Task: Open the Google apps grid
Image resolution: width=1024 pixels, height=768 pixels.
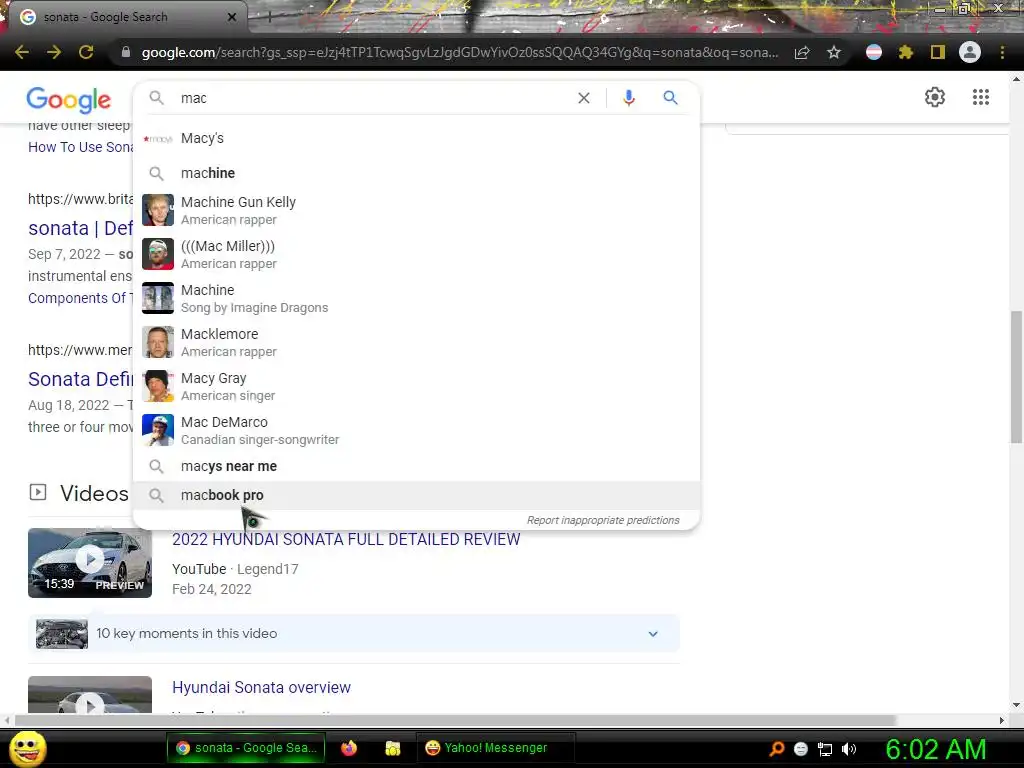Action: click(980, 97)
